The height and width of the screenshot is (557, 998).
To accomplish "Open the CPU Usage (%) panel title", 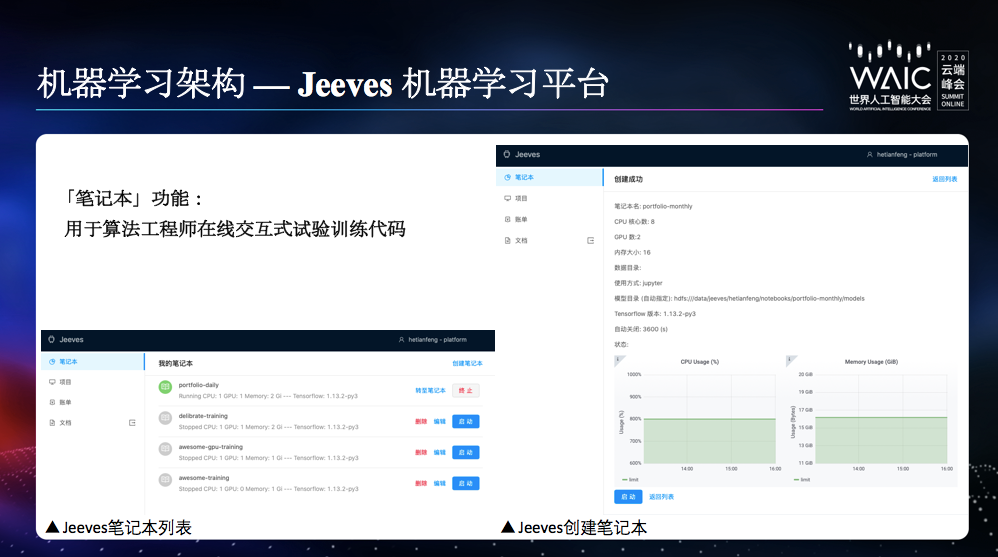I will pyautogui.click(x=699, y=362).
